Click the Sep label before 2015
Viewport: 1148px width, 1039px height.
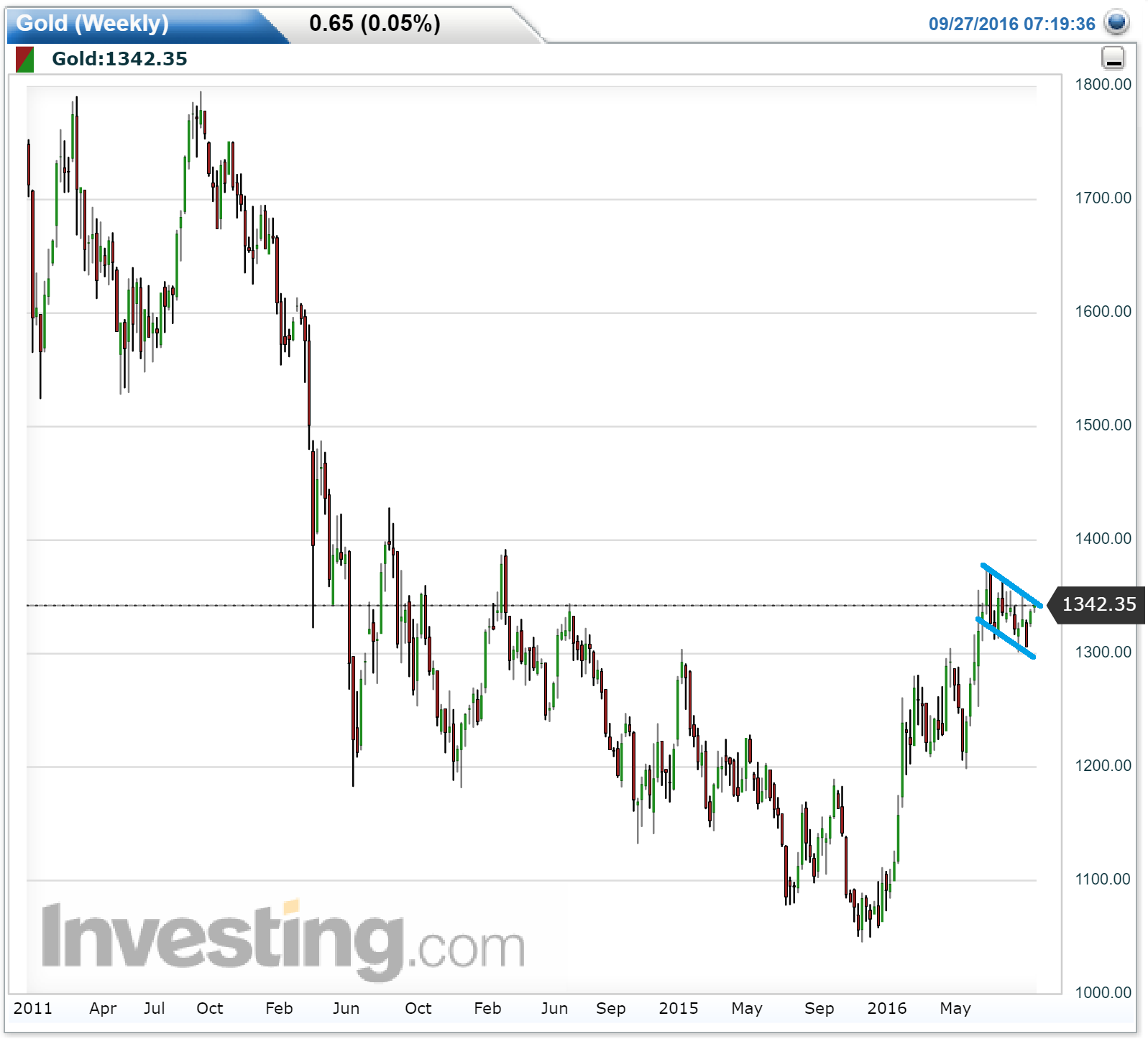click(x=610, y=1009)
